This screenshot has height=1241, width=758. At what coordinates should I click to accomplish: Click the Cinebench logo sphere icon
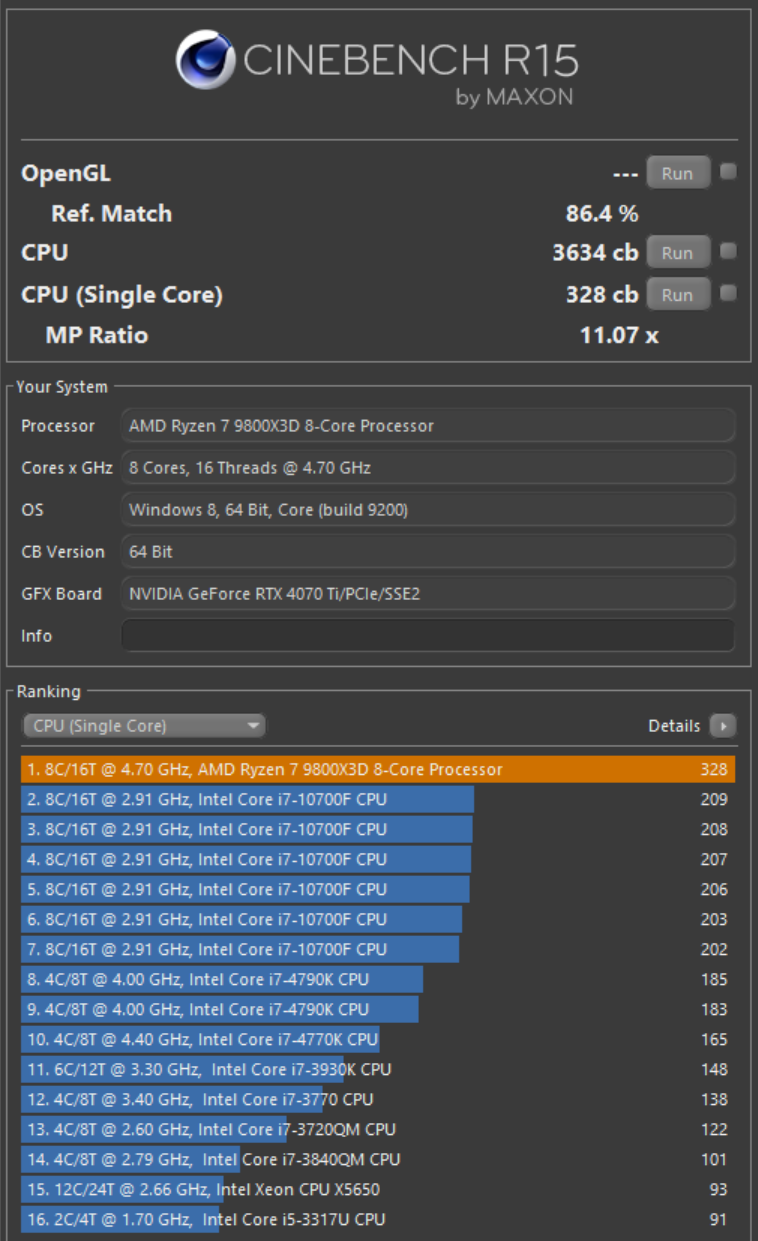tap(205, 60)
